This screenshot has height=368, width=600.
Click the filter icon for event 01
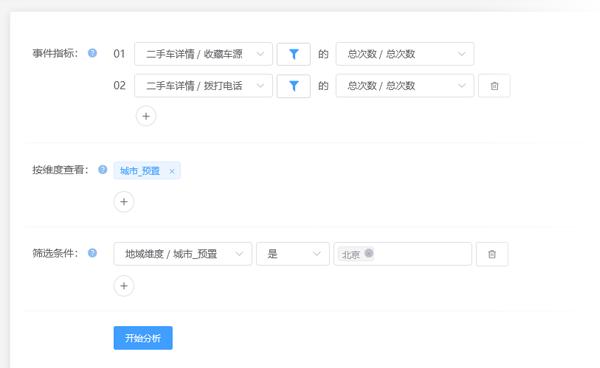click(x=293, y=54)
